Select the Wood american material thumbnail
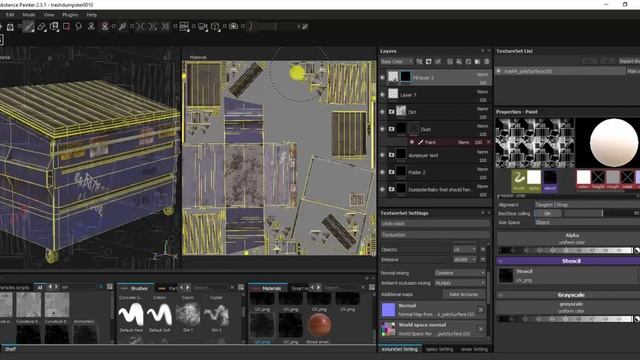 click(x=319, y=325)
